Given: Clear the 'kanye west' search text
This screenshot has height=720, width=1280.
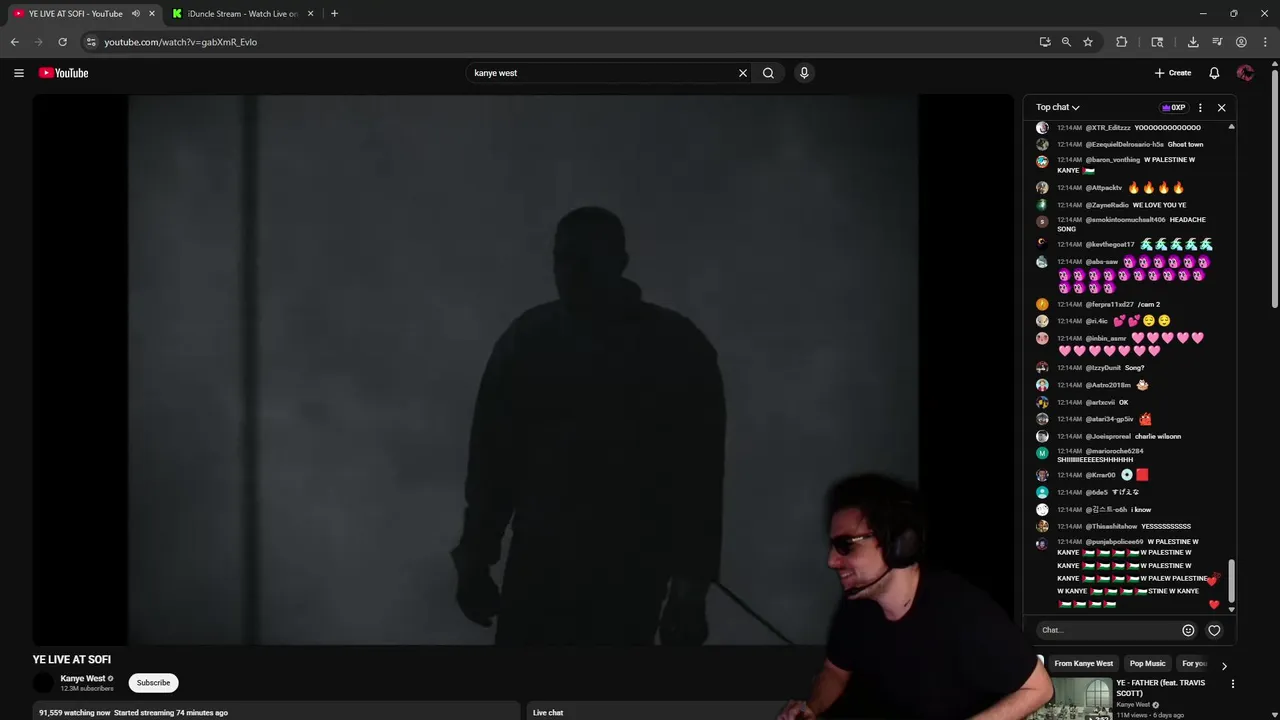Looking at the screenshot, I should click(x=743, y=73).
